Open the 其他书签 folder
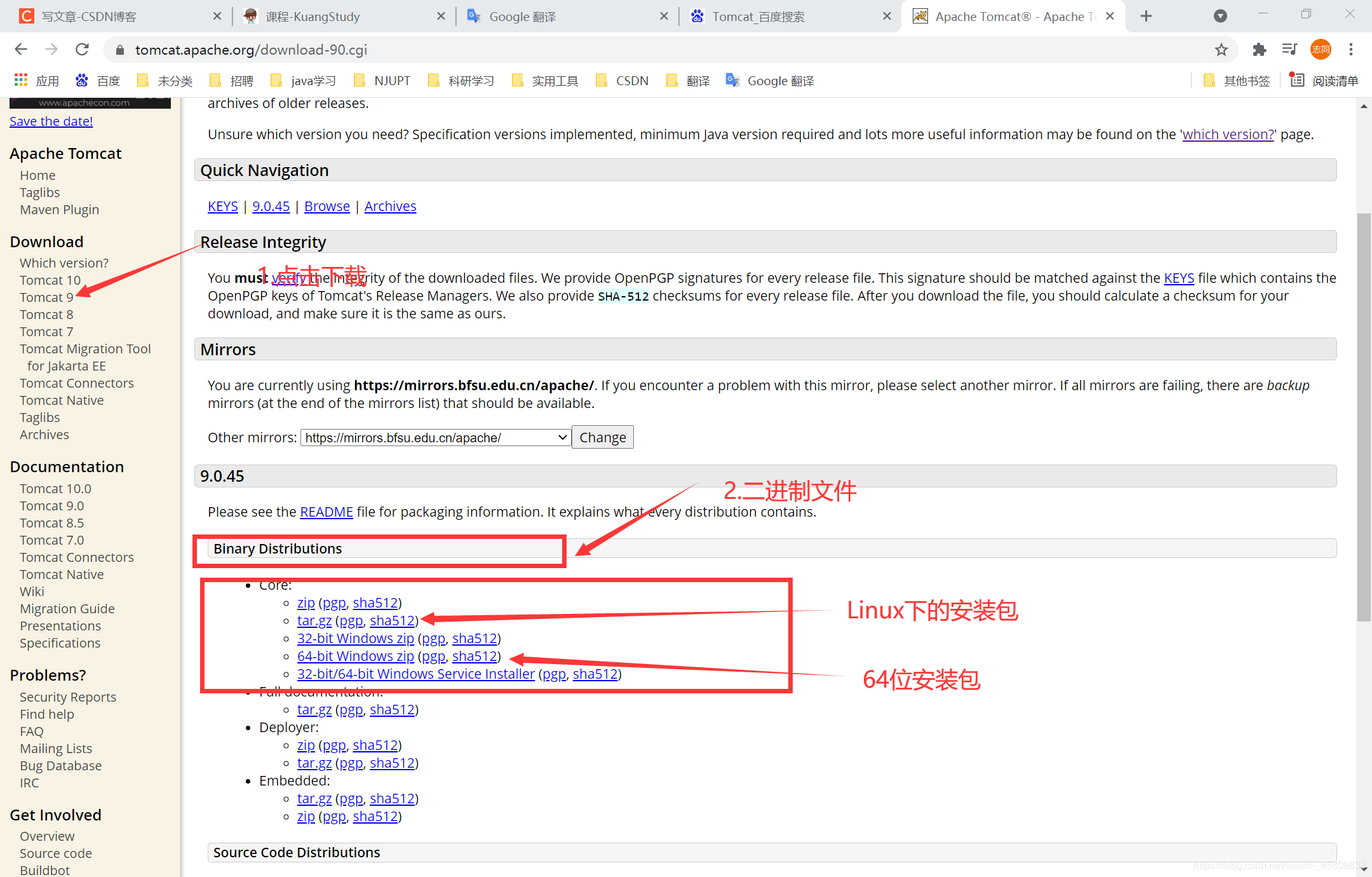Screen dimensions: 1372x877 click(x=1237, y=81)
